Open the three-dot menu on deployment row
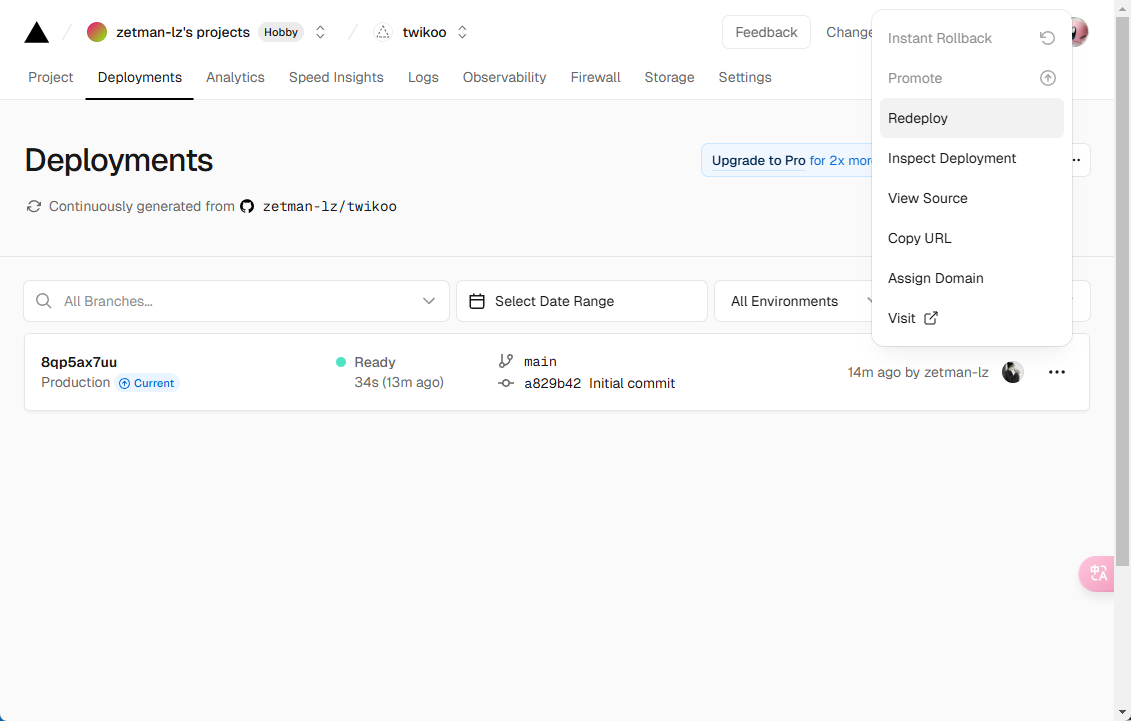1131x721 pixels. pyautogui.click(x=1057, y=372)
